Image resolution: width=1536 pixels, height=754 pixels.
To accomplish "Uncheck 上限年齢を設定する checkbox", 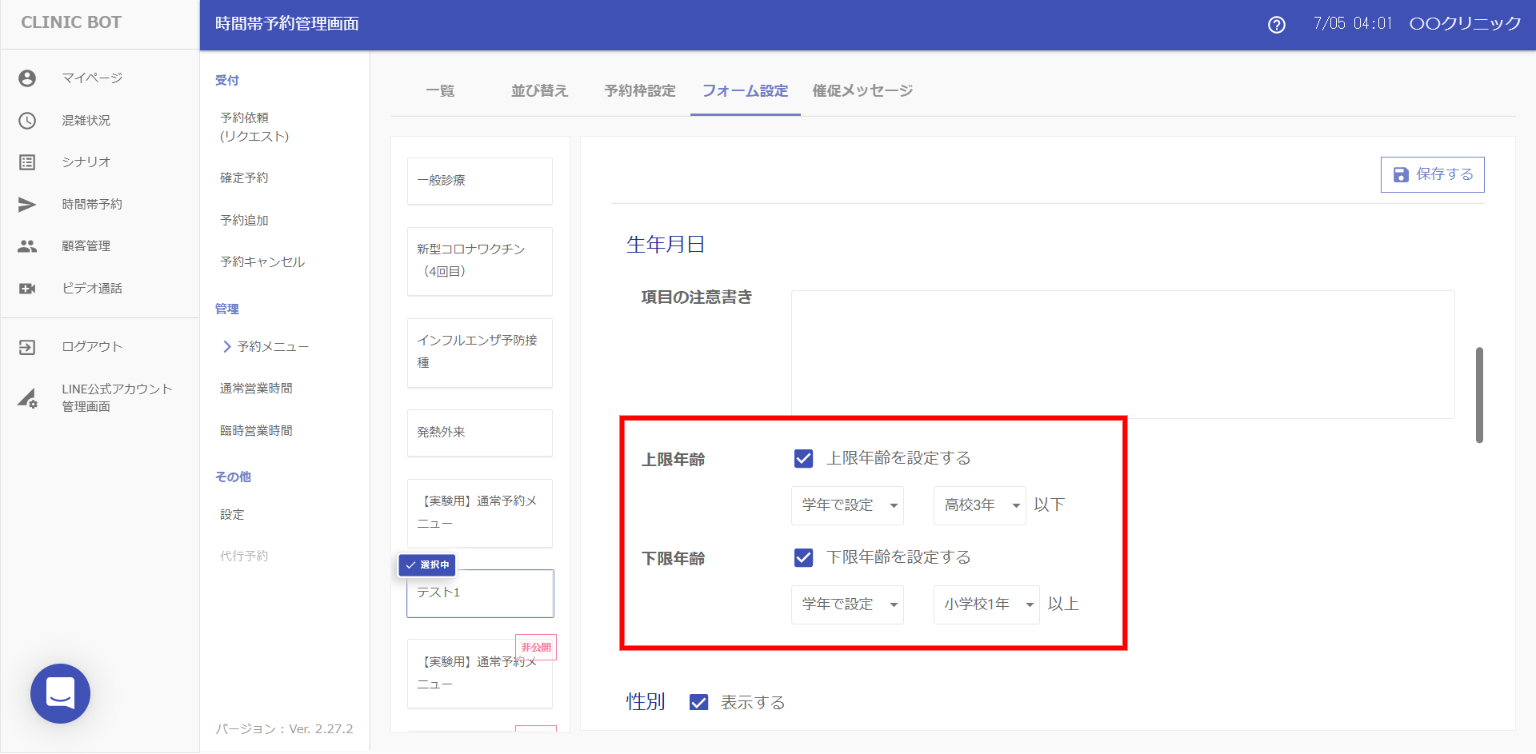I will pos(803,458).
